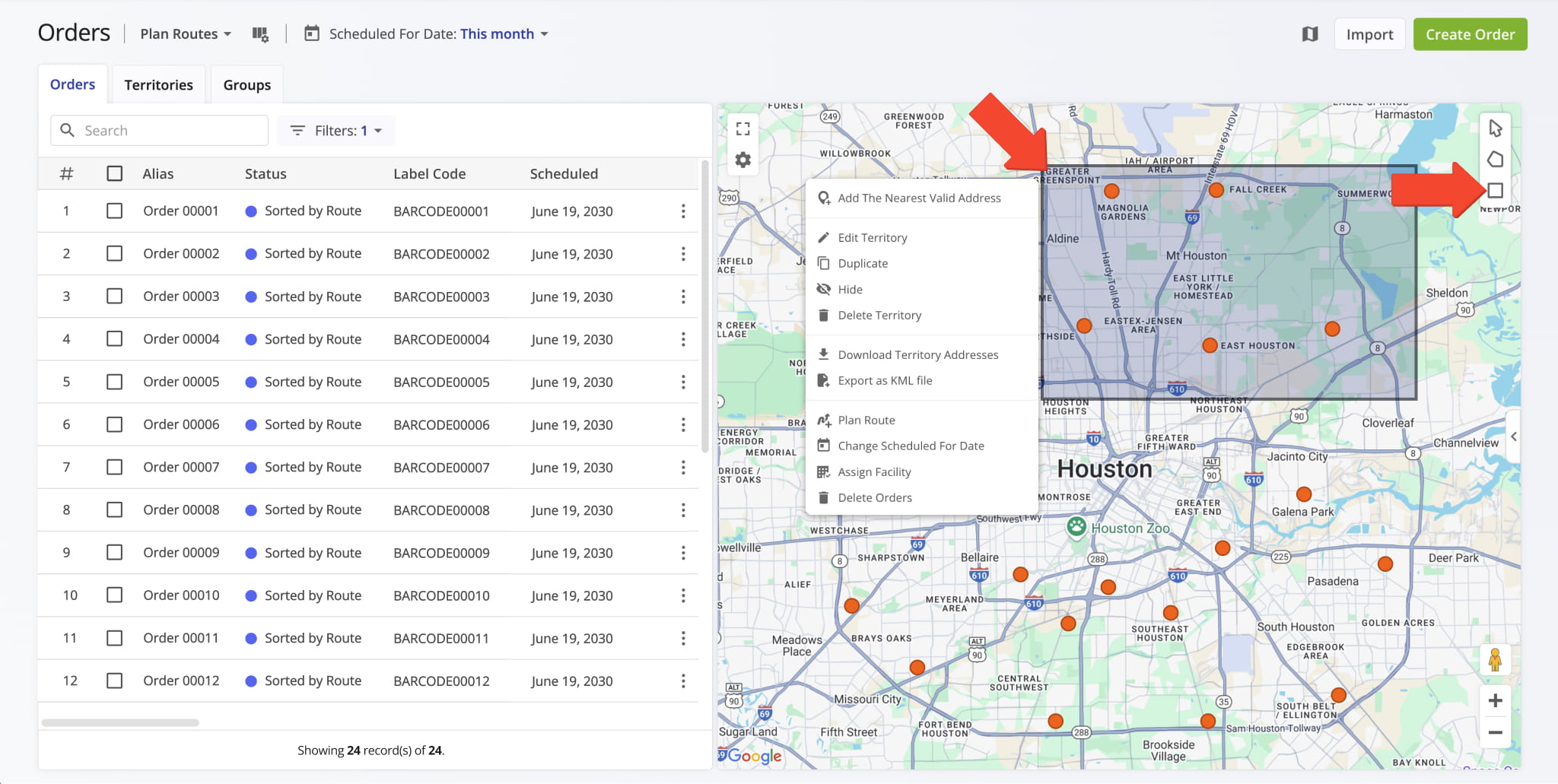This screenshot has width=1558, height=784.
Task: Sort by the Status column header
Action: [x=265, y=174]
